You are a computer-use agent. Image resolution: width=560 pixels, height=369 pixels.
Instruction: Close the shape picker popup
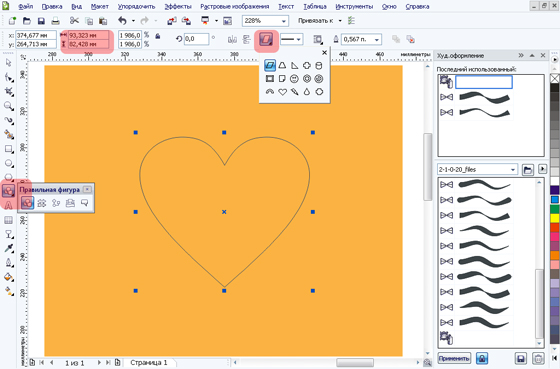tap(324, 53)
